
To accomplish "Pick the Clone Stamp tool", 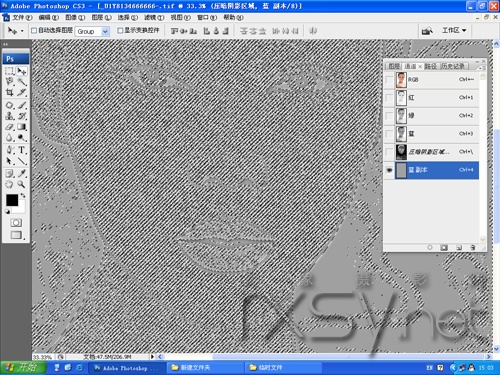I will [10, 116].
